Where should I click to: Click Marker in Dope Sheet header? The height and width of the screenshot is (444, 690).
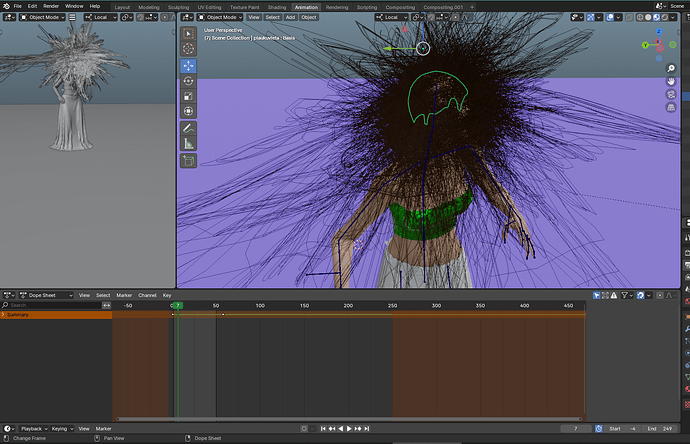pos(124,295)
